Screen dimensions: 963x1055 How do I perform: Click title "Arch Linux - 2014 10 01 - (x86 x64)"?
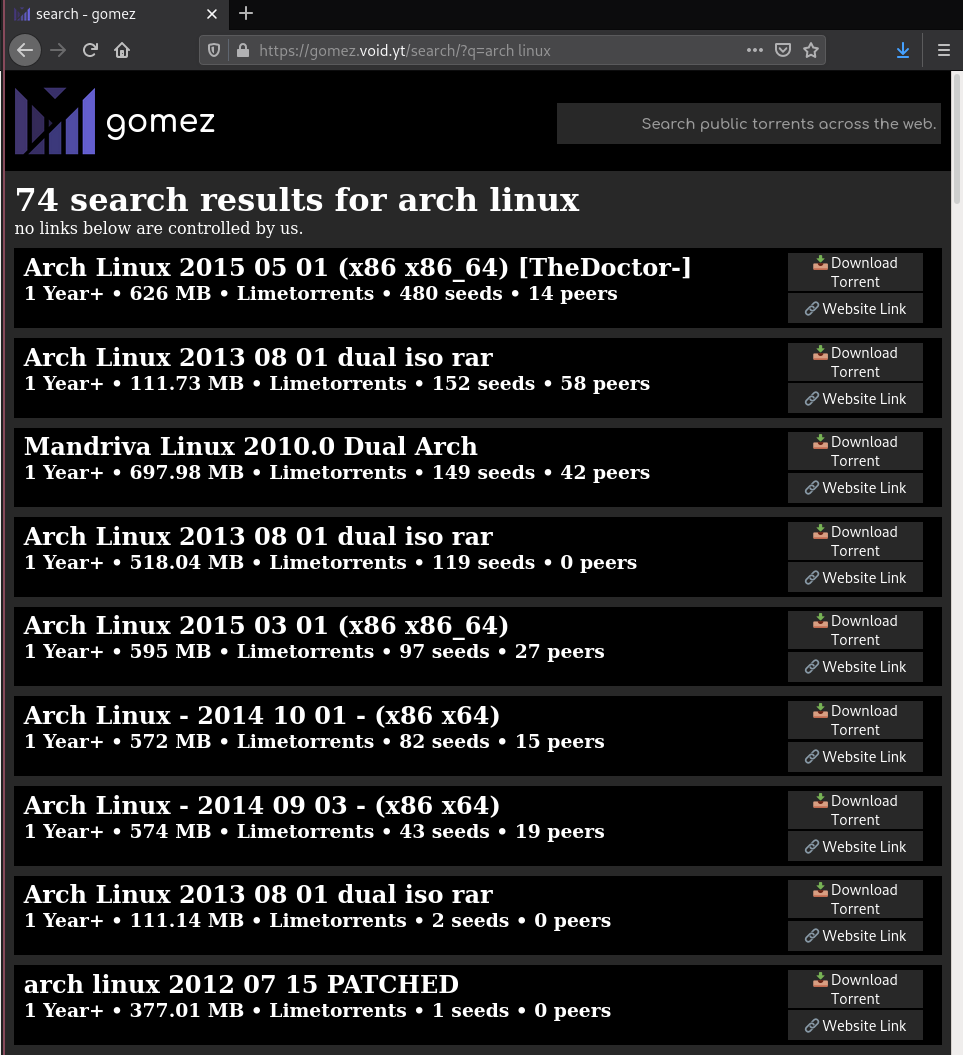[x=262, y=715]
